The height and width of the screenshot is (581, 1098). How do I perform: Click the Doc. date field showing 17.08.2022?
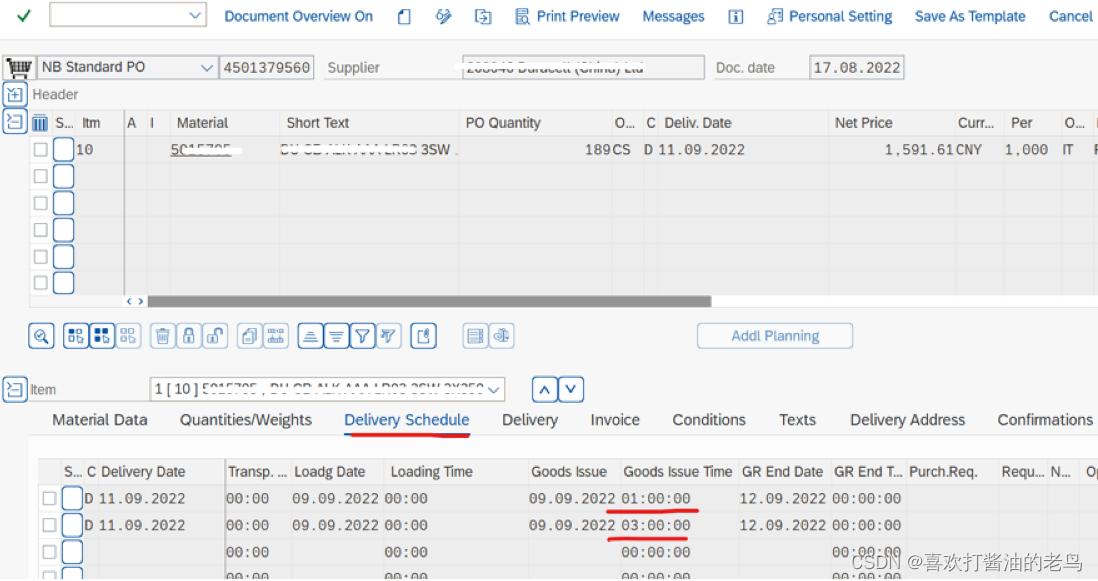click(x=856, y=67)
